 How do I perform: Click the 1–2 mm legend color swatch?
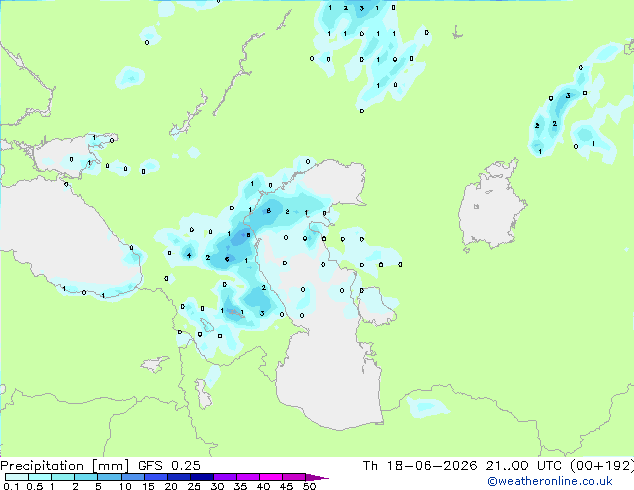(x=63, y=477)
